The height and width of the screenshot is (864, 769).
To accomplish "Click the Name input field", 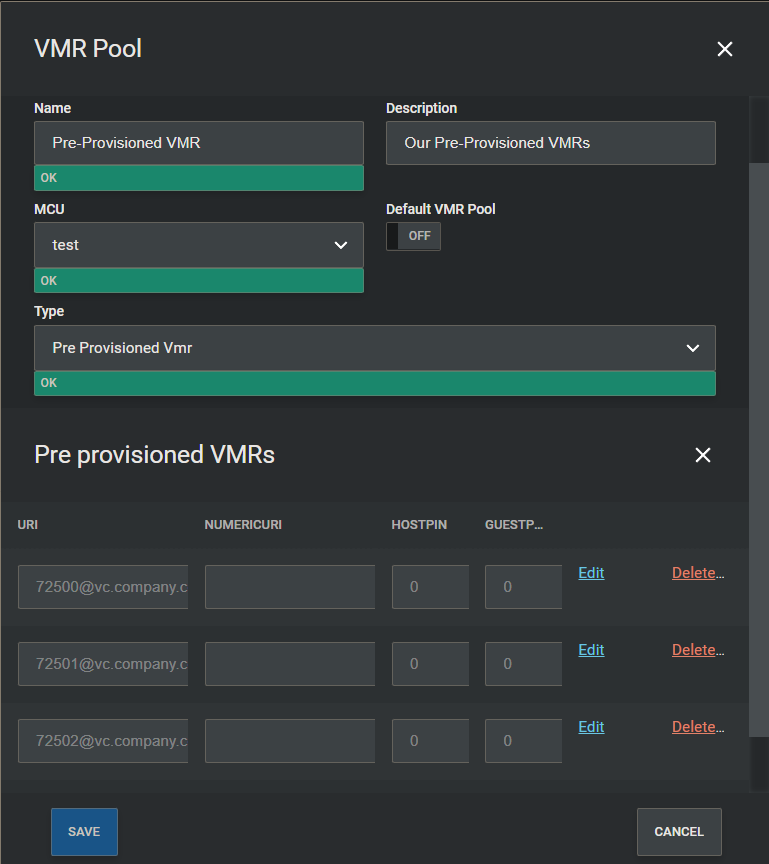I will [x=199, y=143].
